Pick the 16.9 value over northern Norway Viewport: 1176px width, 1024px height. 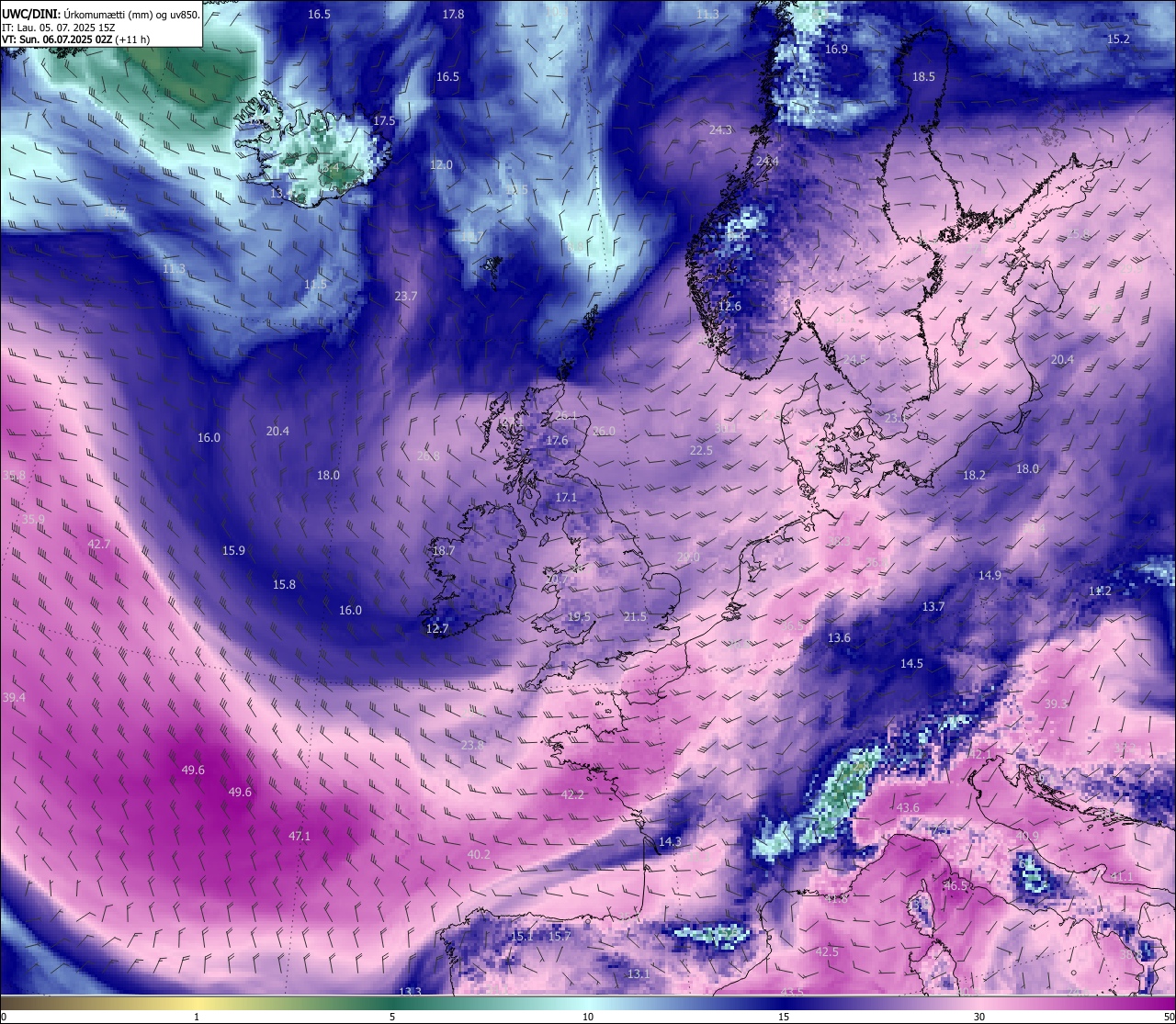click(x=836, y=50)
